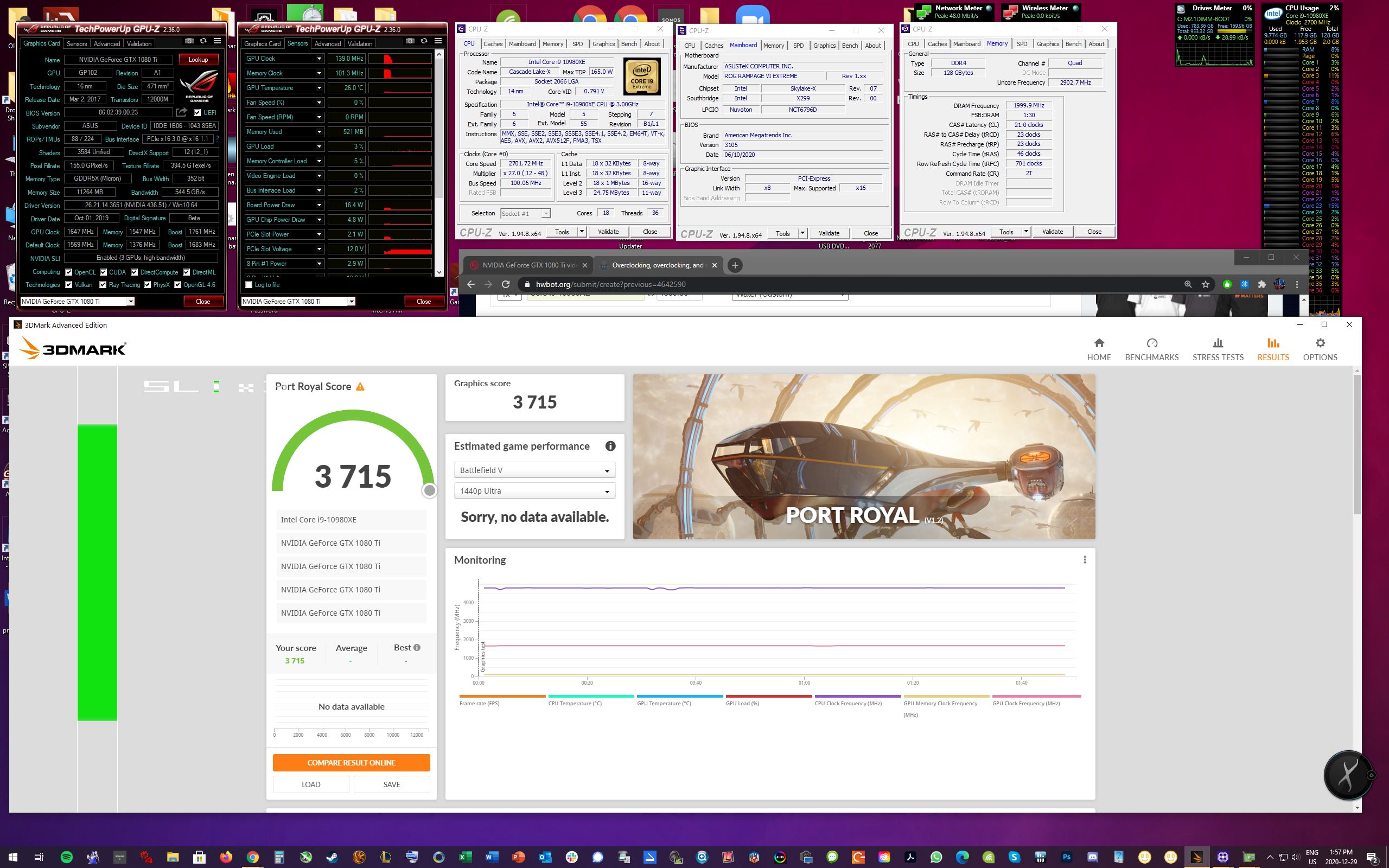Open 3DMark Options gear
Screen dimensions: 1389x868
1320,349
